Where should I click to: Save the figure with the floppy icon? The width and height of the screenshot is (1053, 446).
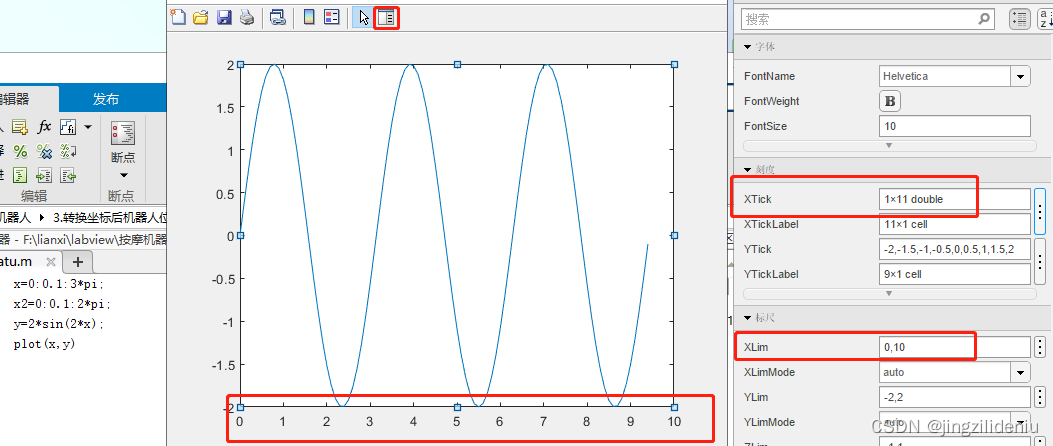click(224, 17)
